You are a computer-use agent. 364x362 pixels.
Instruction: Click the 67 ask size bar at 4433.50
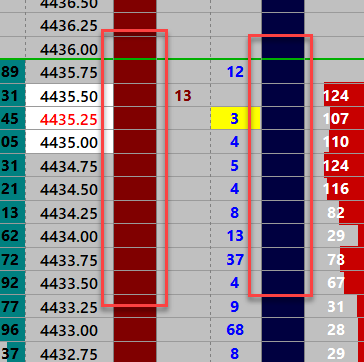354,283
